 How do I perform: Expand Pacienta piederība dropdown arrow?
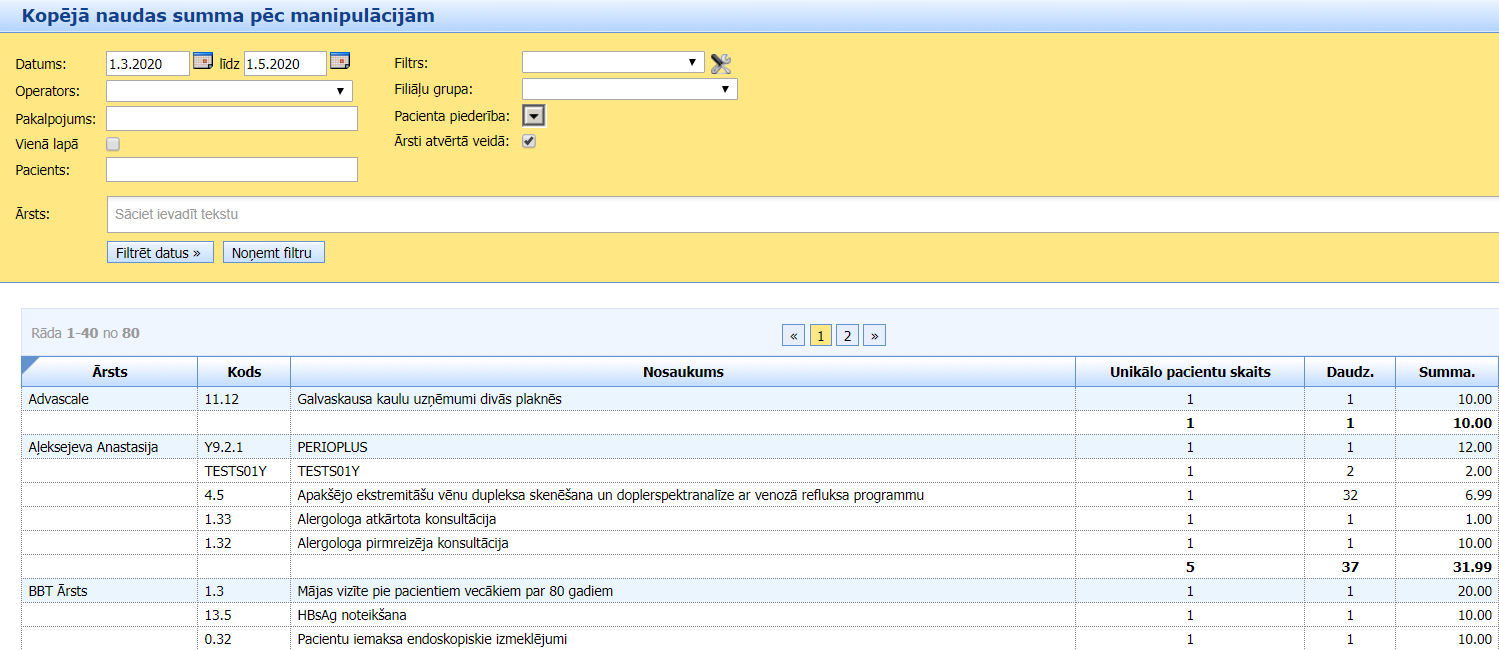pyautogui.click(x=534, y=116)
